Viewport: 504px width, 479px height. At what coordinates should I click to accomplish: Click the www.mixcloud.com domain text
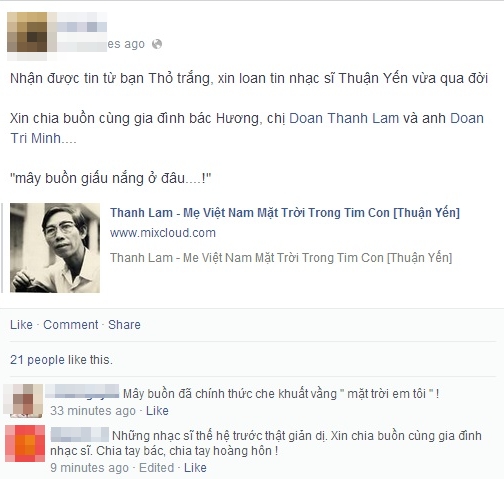click(x=163, y=233)
